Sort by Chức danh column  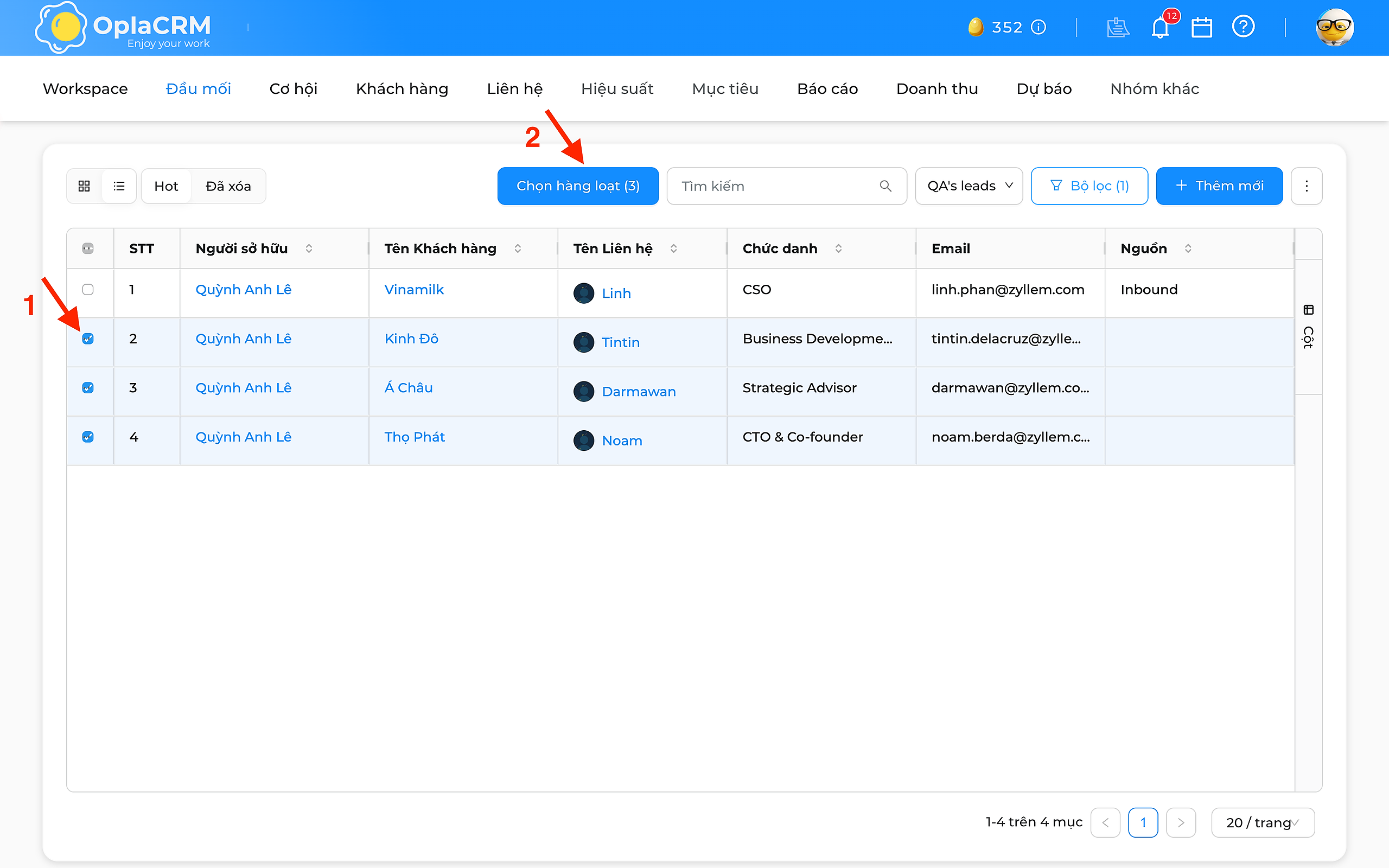pyautogui.click(x=839, y=248)
